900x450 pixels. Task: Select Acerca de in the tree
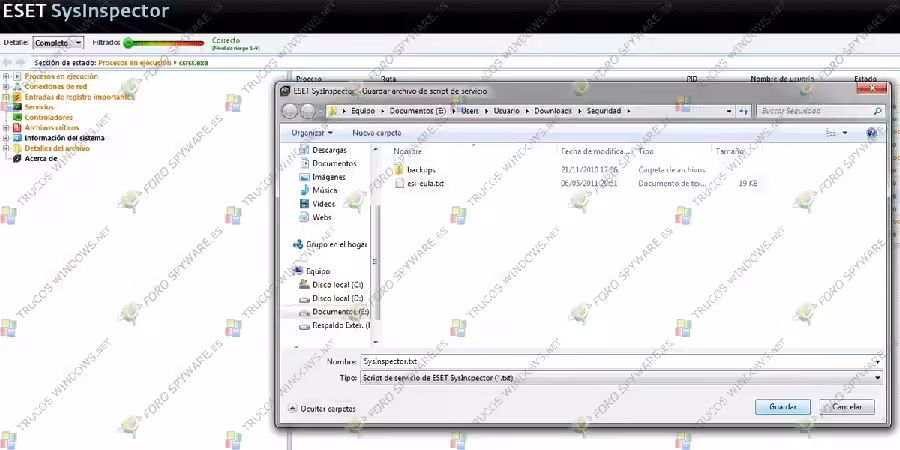41,158
